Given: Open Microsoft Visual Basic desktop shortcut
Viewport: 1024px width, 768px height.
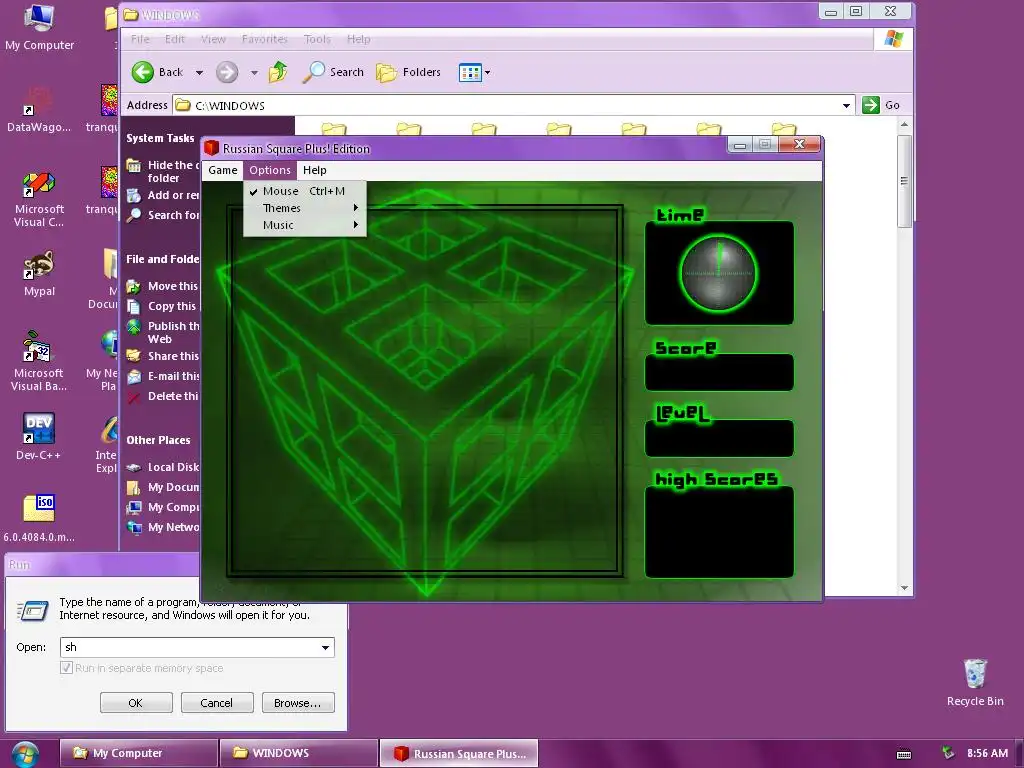Looking at the screenshot, I should click(39, 361).
